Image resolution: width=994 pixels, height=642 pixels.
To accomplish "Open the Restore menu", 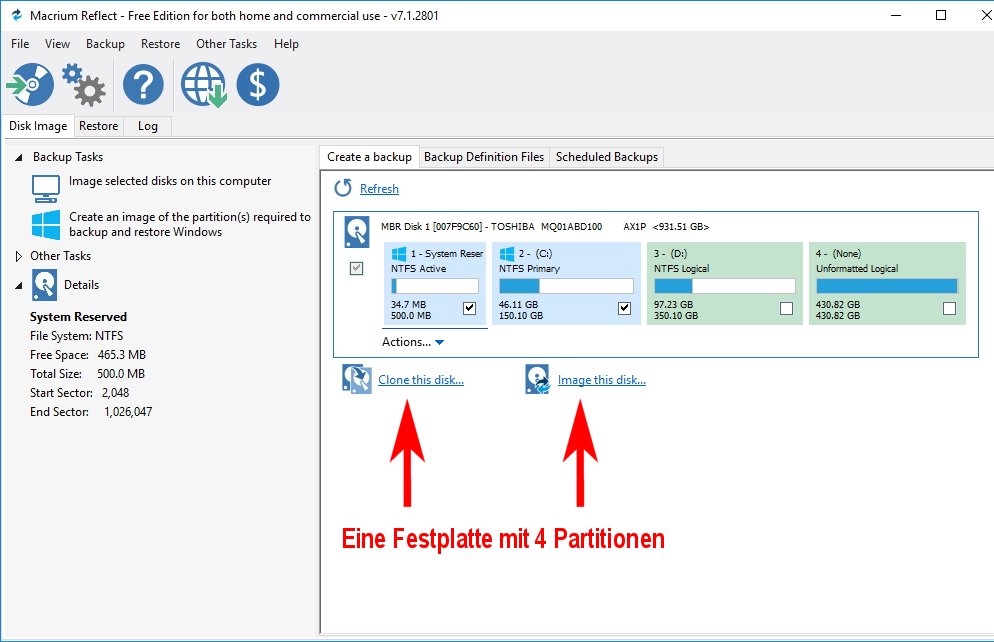I will pos(160,44).
